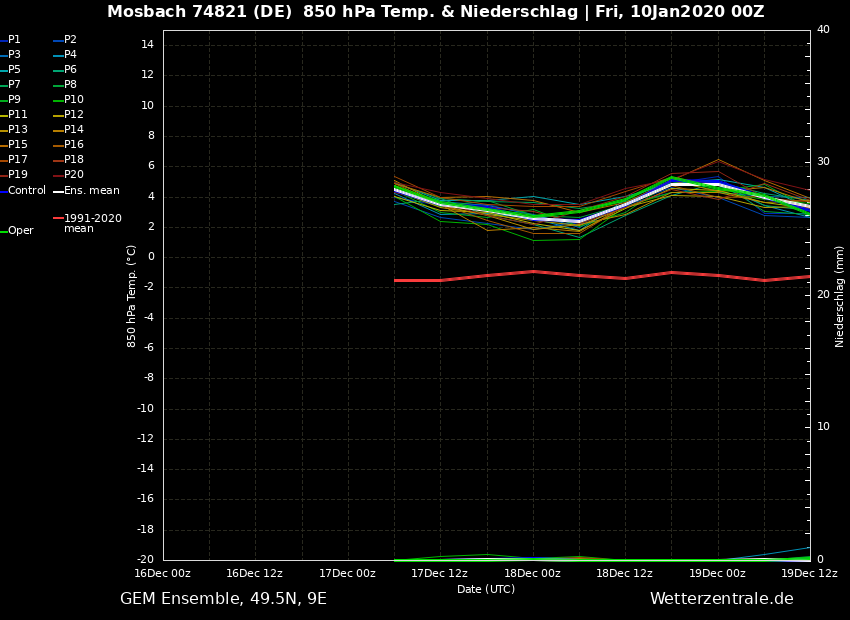Click the P1 legend entry
850x620 pixels.
coord(14,40)
